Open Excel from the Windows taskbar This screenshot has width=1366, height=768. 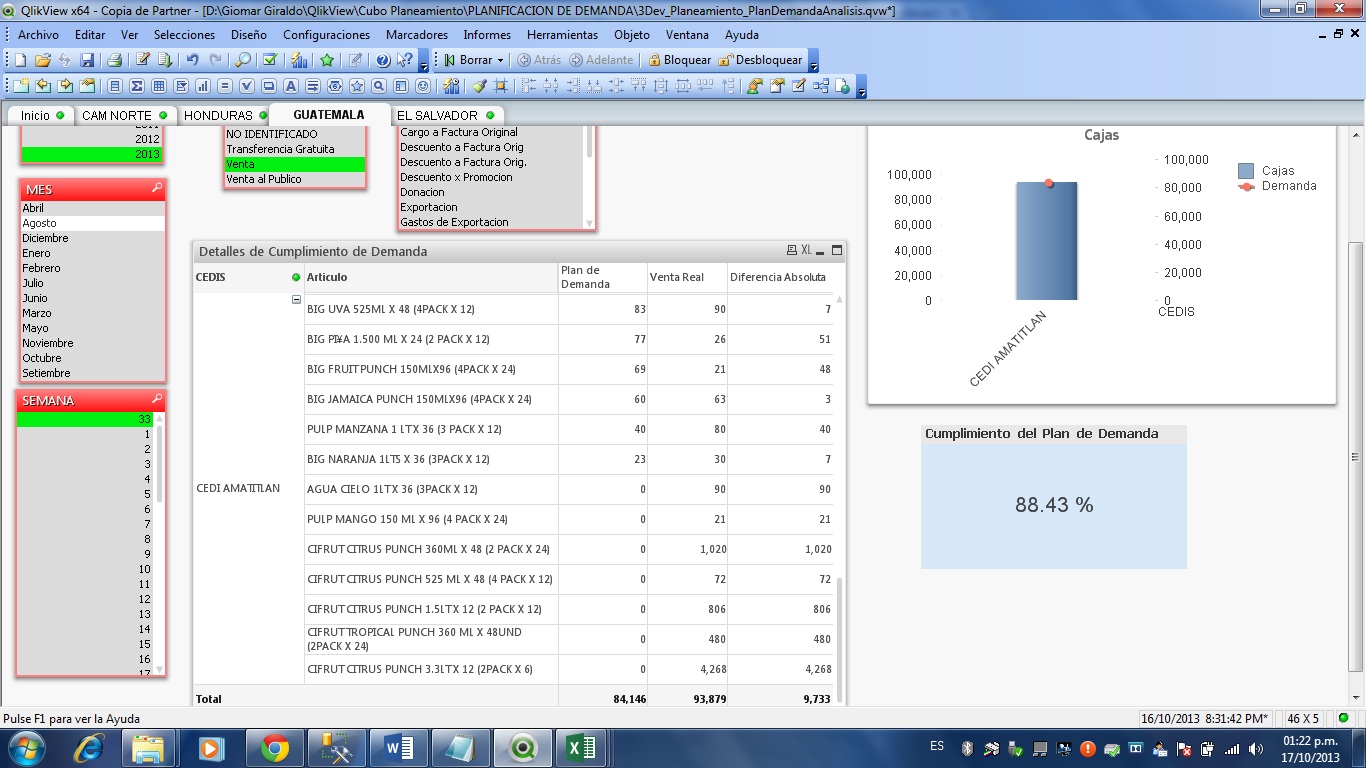tap(582, 748)
